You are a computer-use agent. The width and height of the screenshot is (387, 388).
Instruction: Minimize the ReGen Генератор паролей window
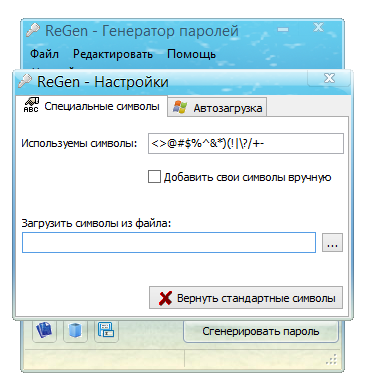(x=283, y=30)
